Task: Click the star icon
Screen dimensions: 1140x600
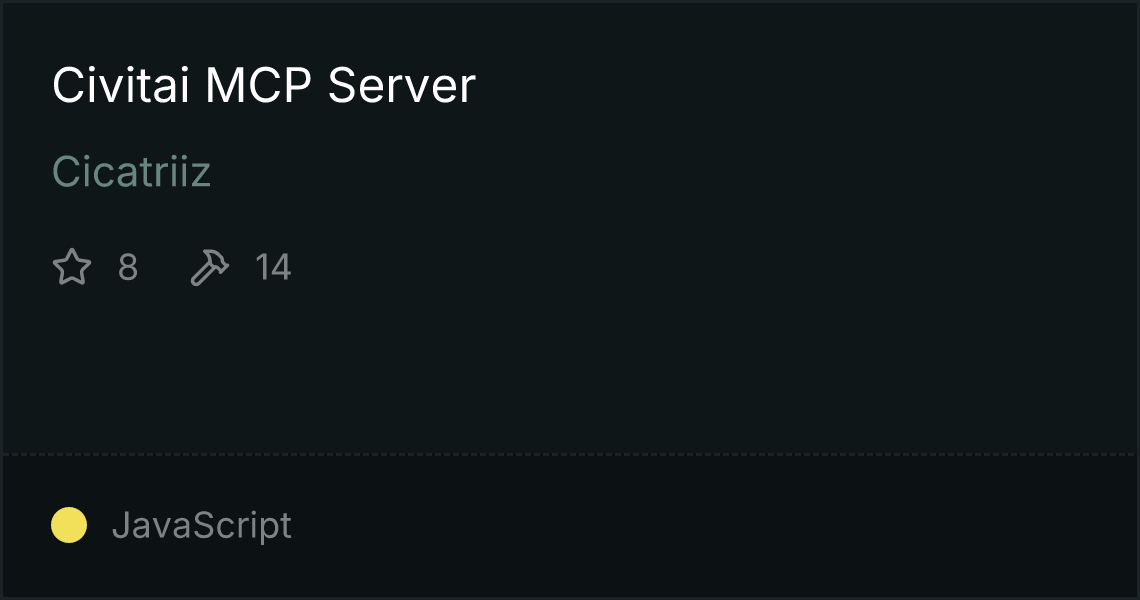Action: [x=72, y=267]
